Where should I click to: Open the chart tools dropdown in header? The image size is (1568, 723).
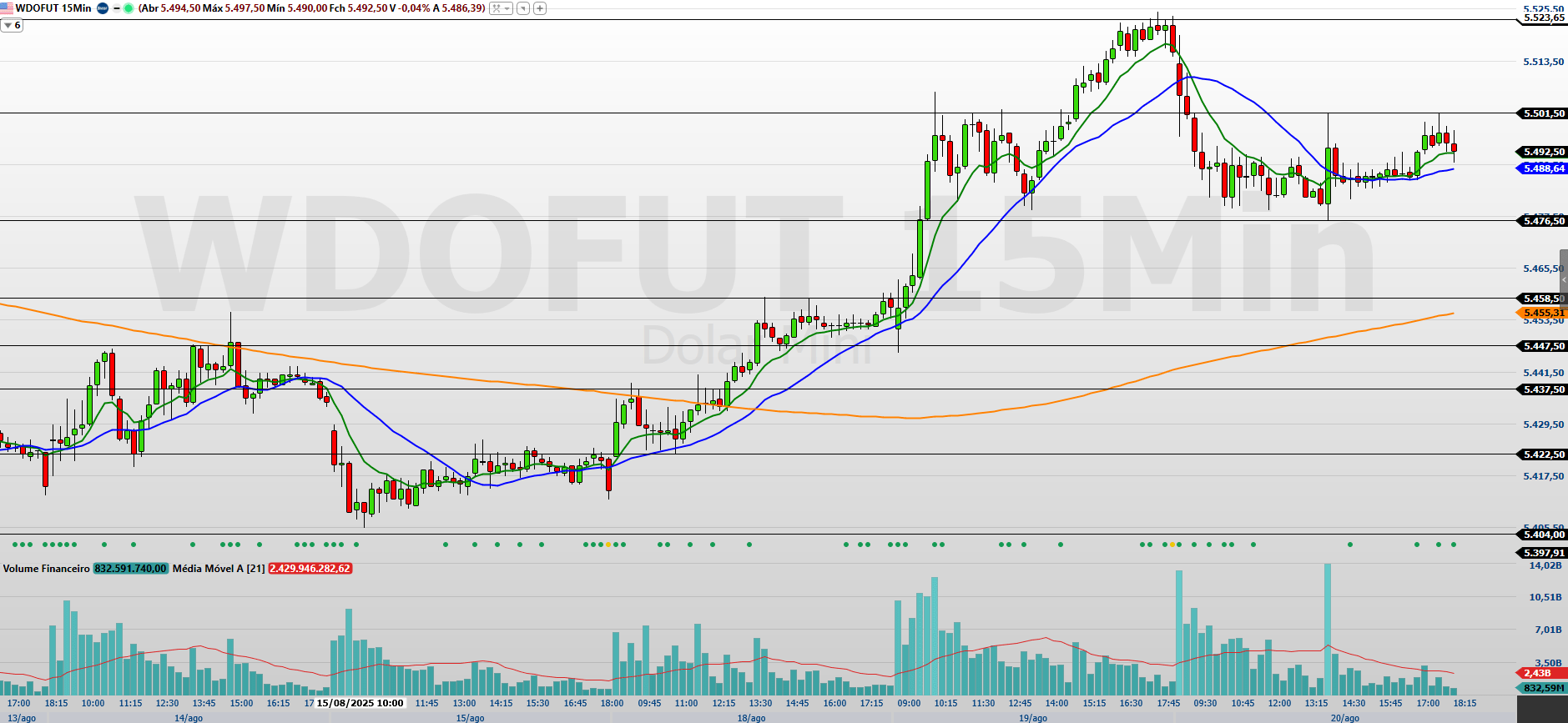coord(501,8)
